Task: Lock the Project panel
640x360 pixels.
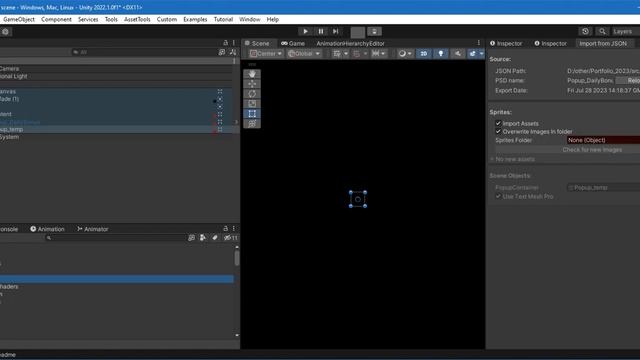Action: click(225, 228)
